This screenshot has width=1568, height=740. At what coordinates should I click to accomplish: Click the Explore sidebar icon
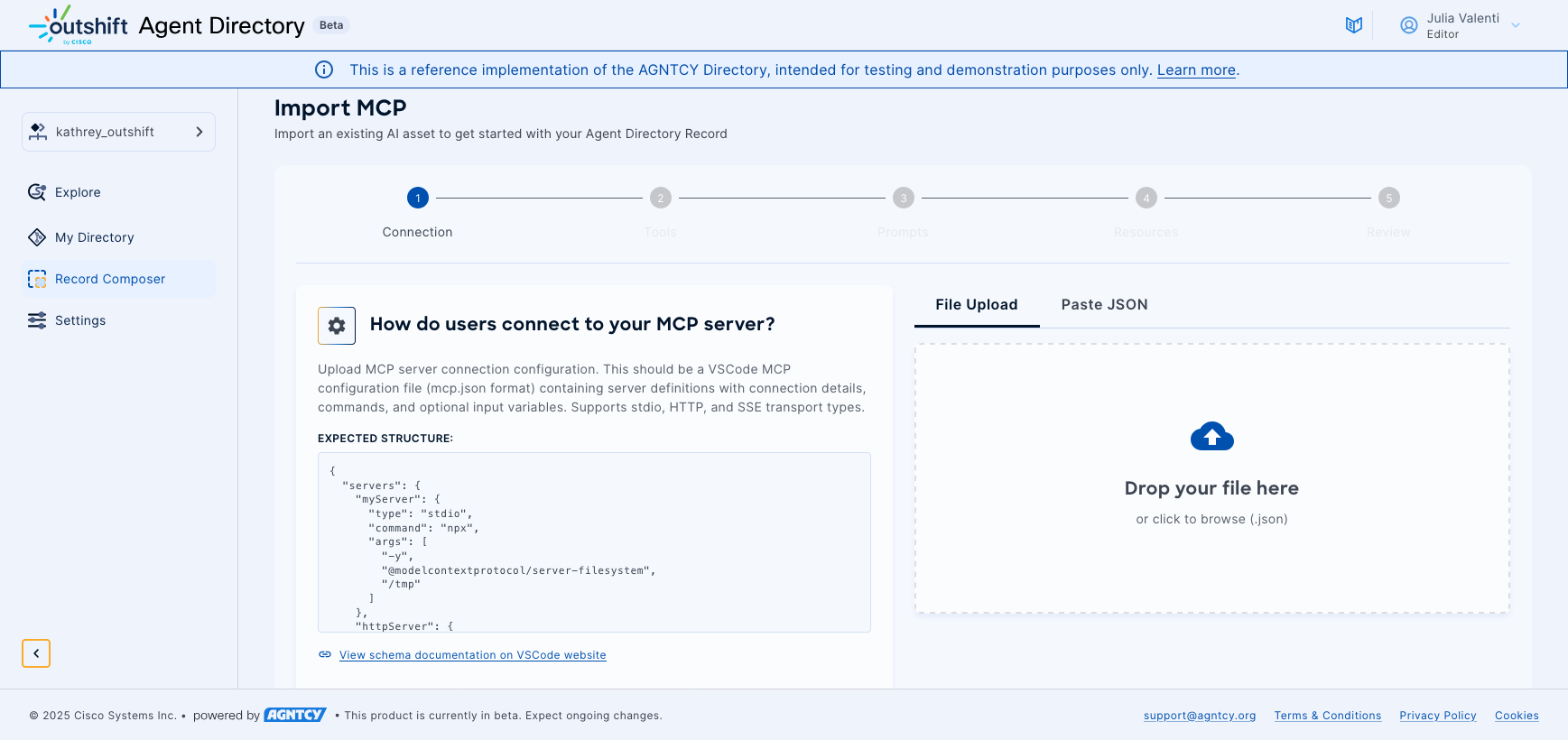click(x=37, y=192)
